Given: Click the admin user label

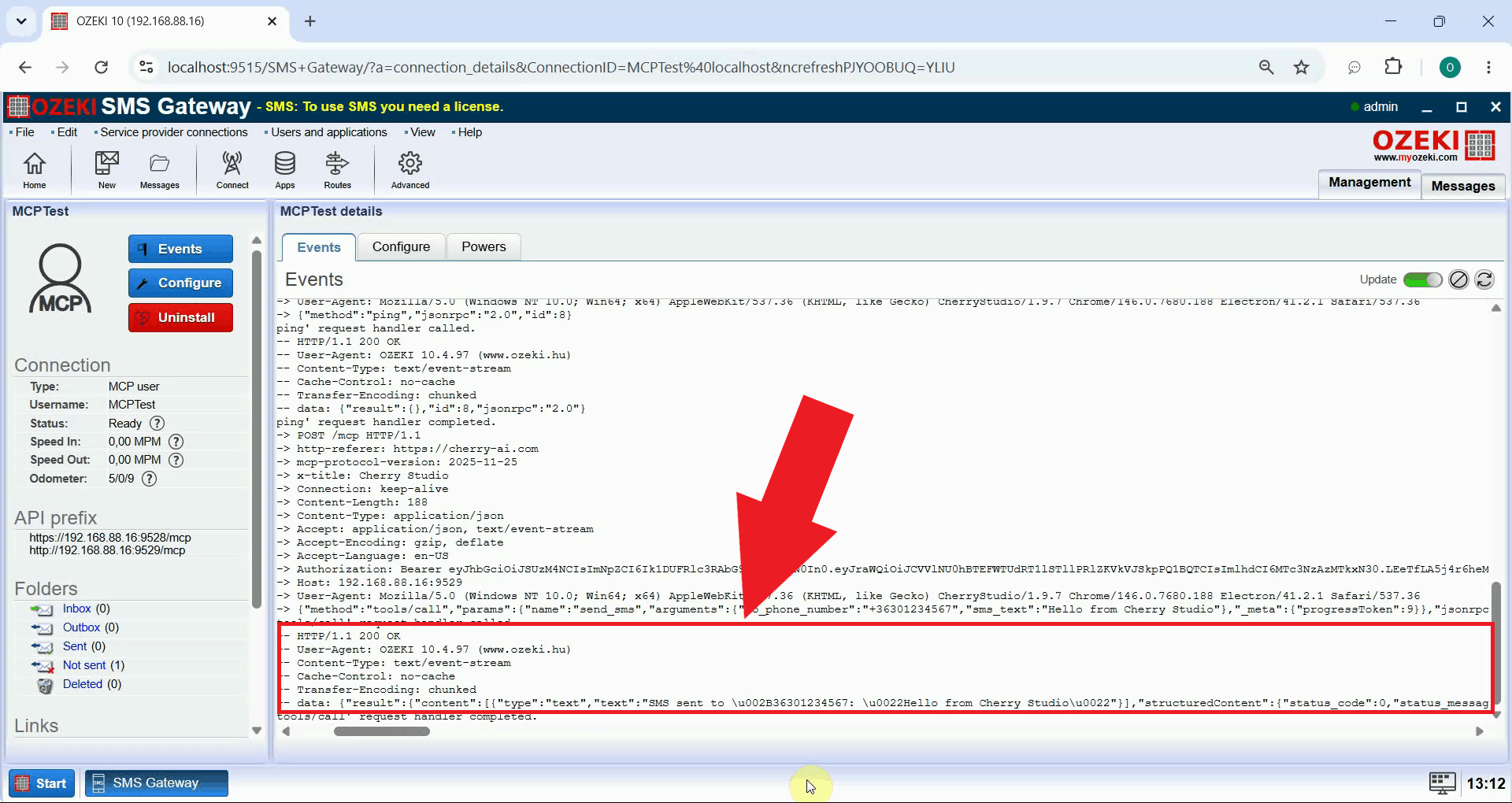Looking at the screenshot, I should pyautogui.click(x=1380, y=107).
